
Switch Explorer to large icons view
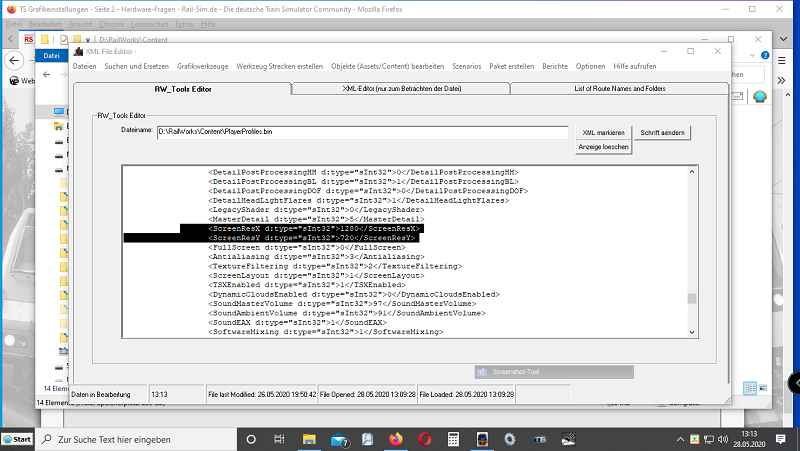point(763,388)
